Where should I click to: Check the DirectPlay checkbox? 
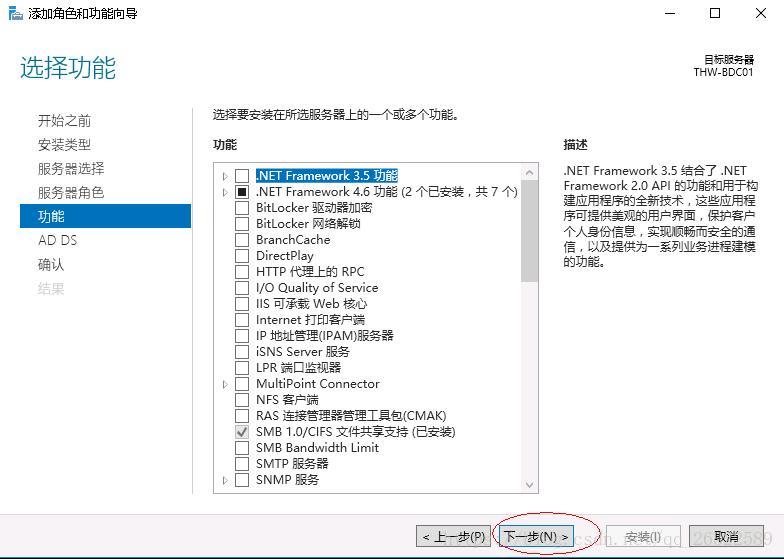click(x=242, y=256)
